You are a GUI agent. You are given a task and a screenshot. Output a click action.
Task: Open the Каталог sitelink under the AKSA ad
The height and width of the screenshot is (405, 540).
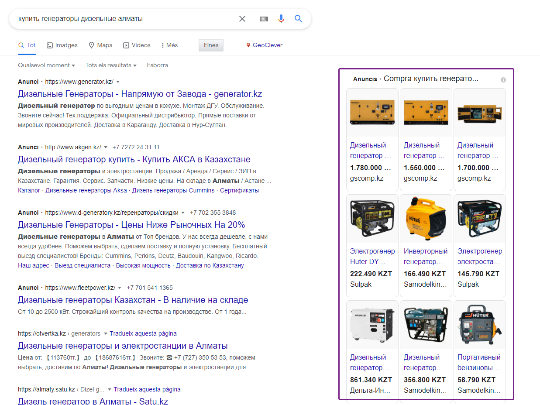point(29,190)
